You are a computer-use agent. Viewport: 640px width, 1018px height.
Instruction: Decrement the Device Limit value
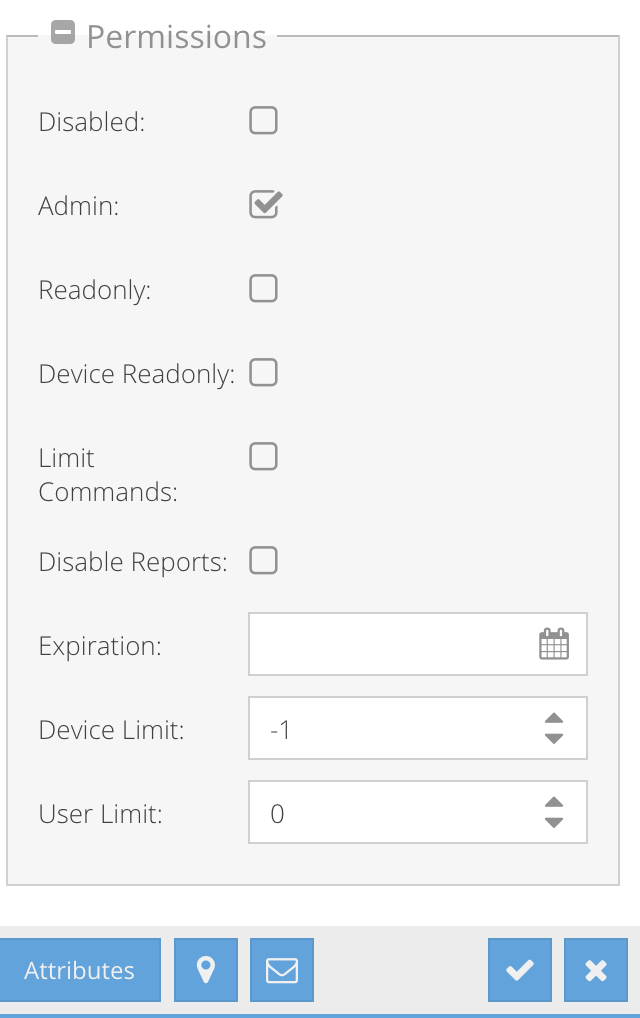553,737
